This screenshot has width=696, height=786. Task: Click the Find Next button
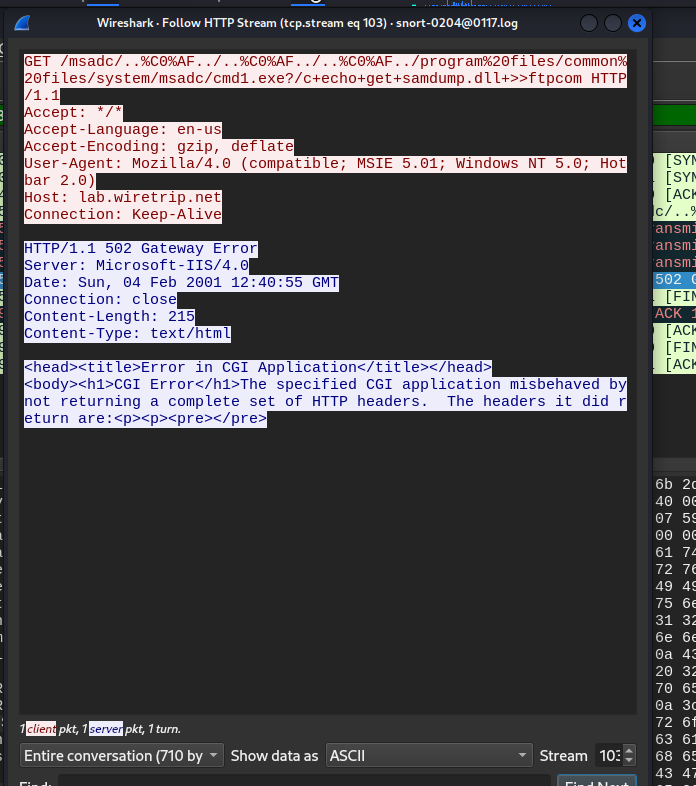click(x=597, y=781)
